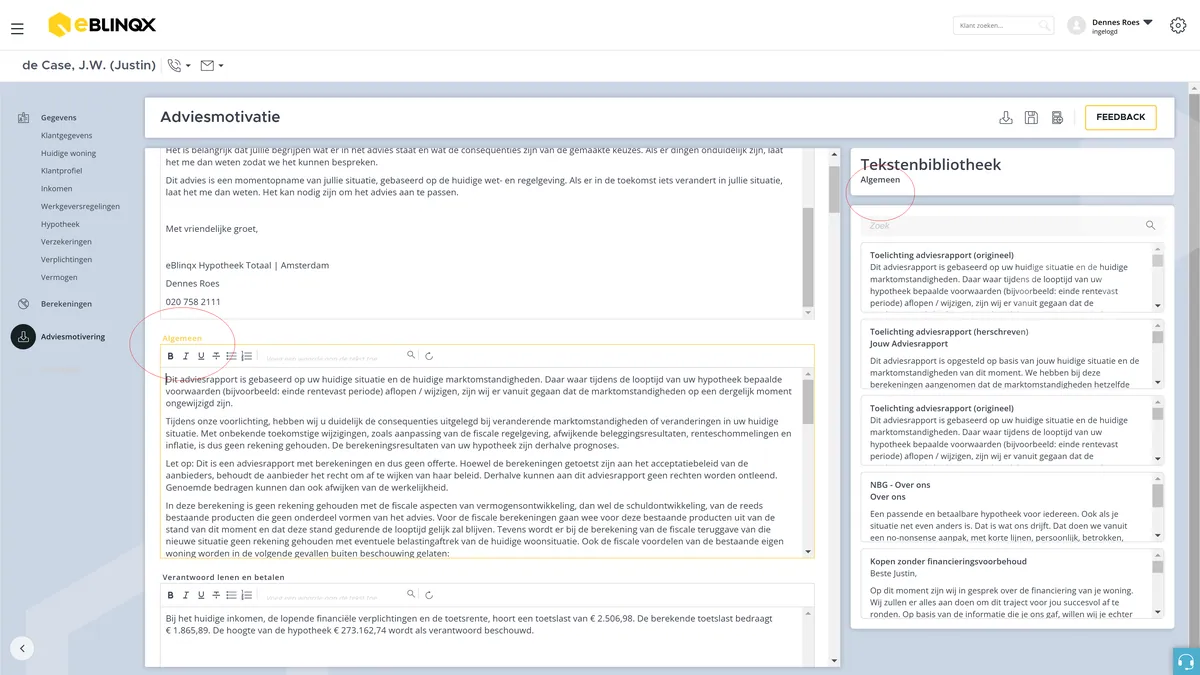Viewport: 1200px width, 675px height.
Task: Click the FEEDBACK button
Action: coord(1121,117)
